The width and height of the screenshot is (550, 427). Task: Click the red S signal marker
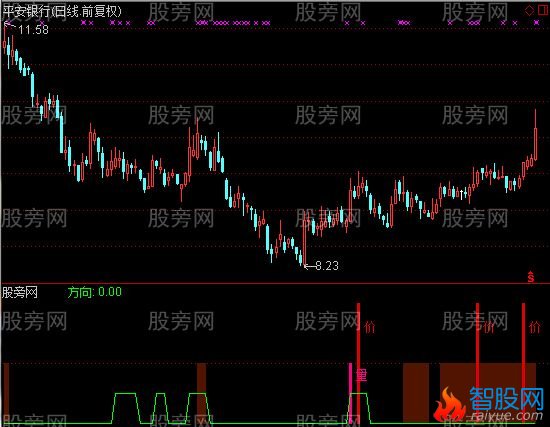[x=531, y=277]
